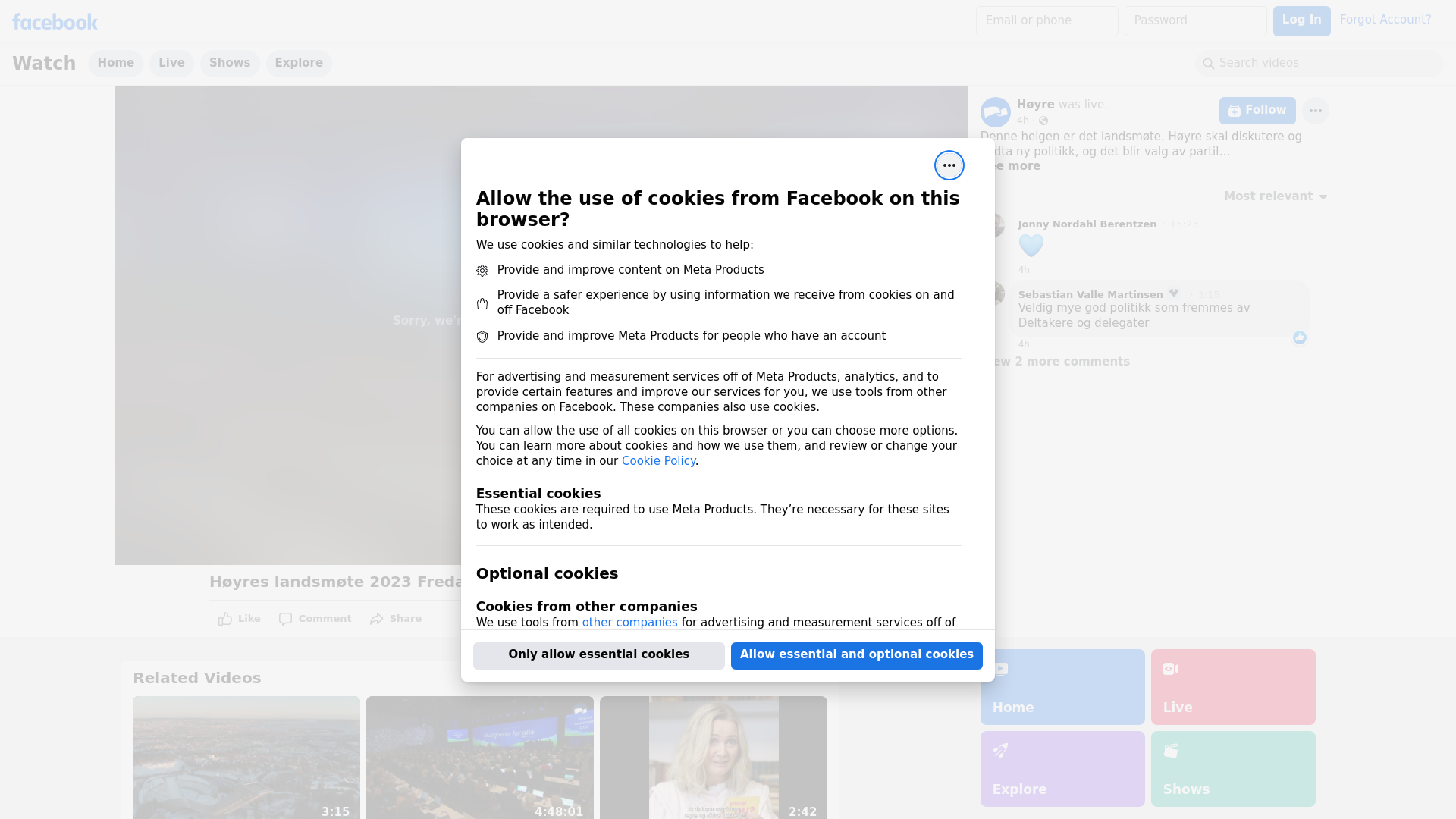
Task: Click the Log In button
Action: coord(1301,21)
